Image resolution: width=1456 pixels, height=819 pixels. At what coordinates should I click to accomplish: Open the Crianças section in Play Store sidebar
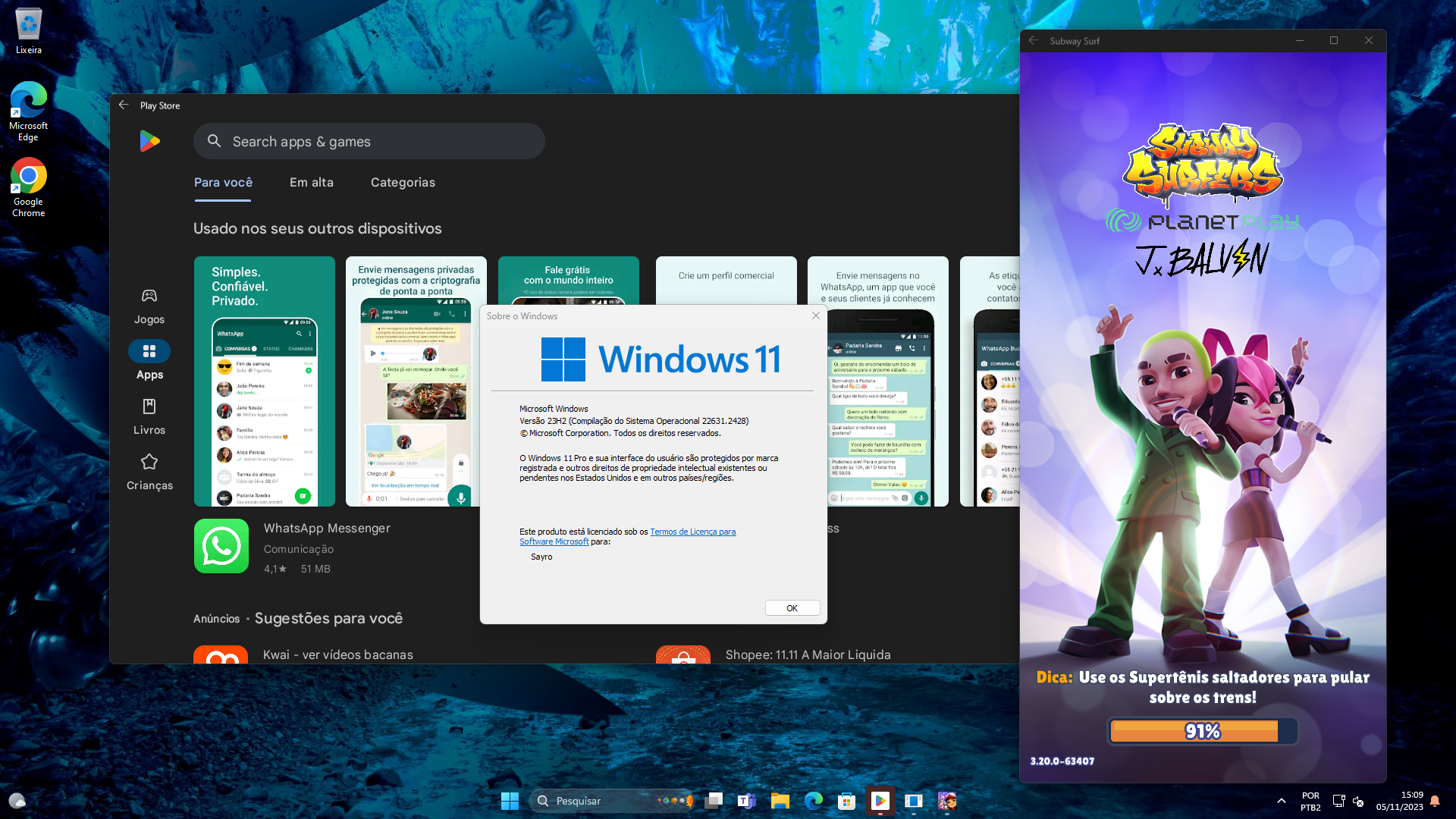[149, 472]
